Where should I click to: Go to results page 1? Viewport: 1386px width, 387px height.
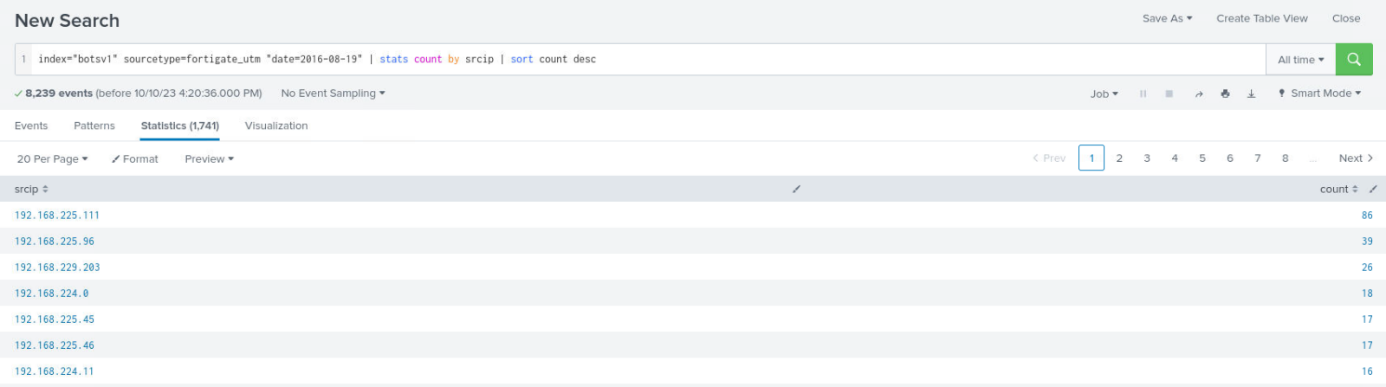click(x=1091, y=158)
